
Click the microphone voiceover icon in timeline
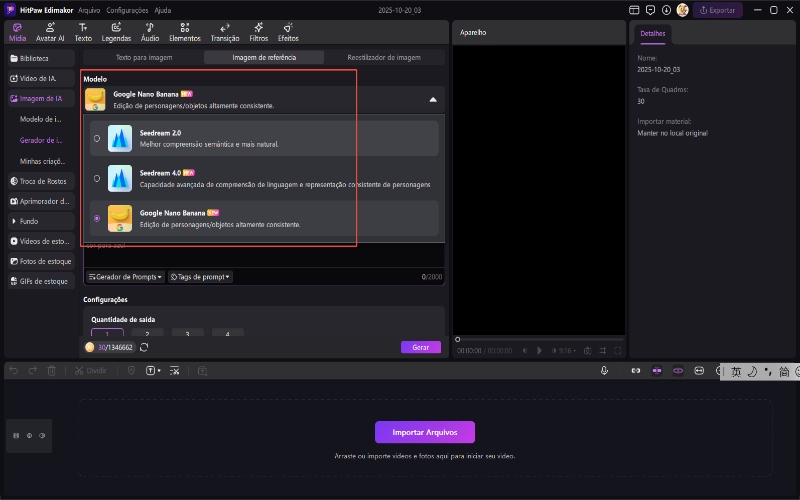click(605, 370)
